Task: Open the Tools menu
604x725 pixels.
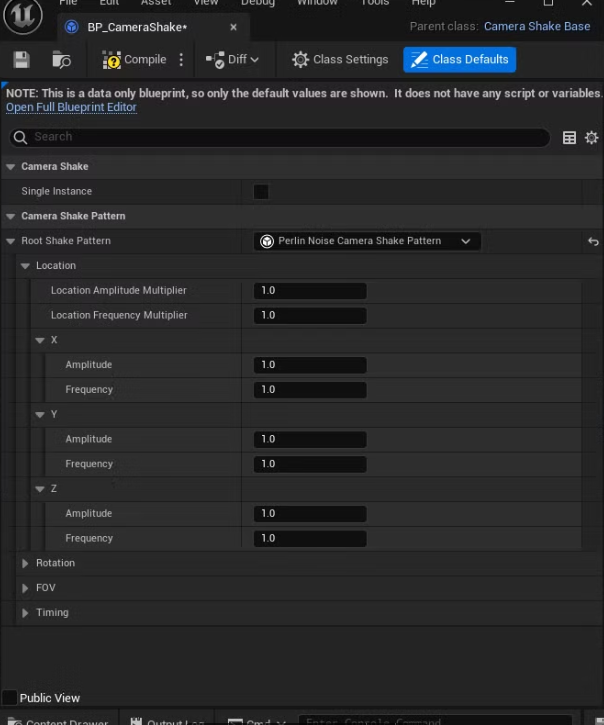Action: (x=375, y=2)
